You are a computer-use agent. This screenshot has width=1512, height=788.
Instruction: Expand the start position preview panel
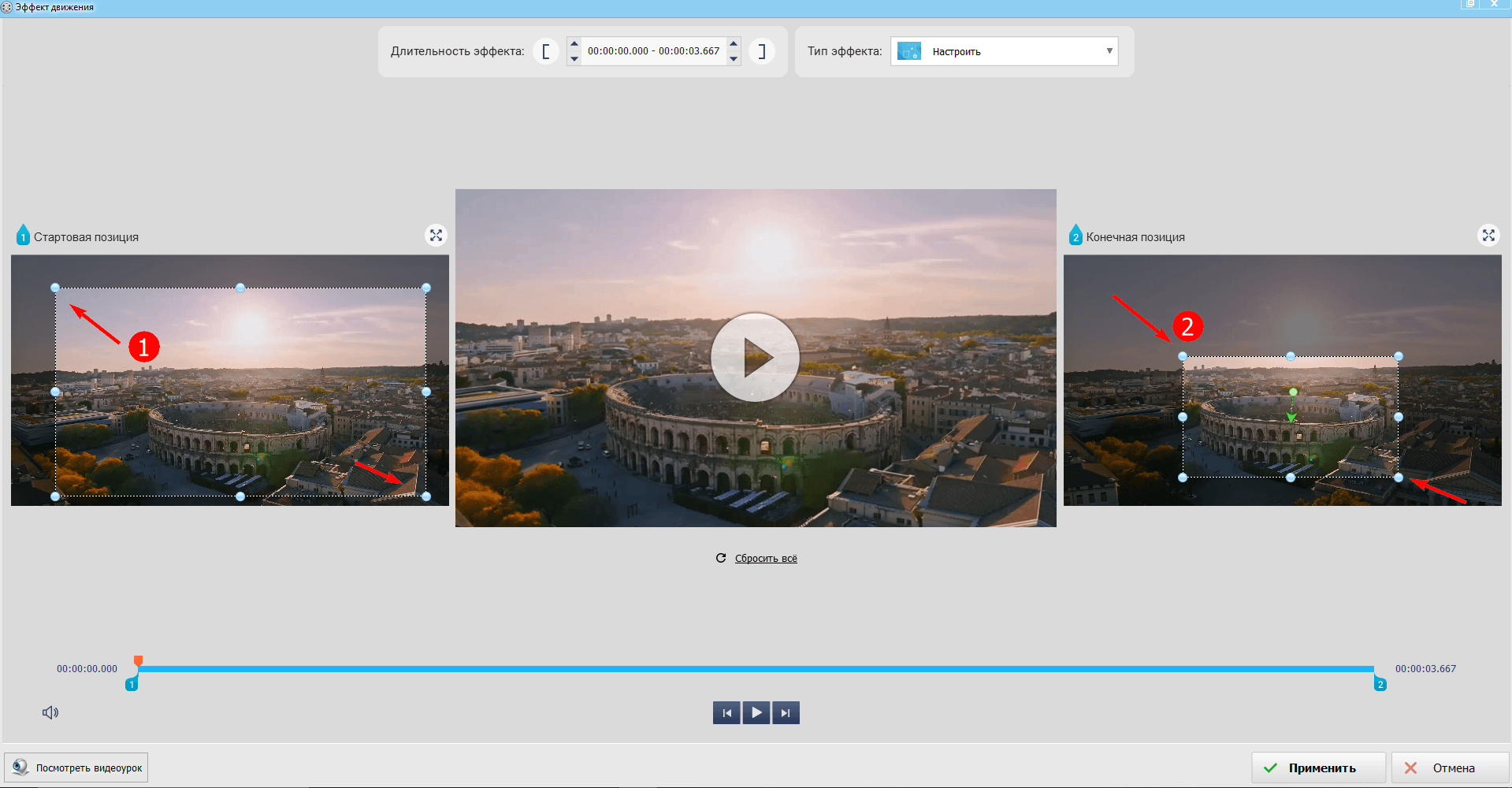(436, 236)
